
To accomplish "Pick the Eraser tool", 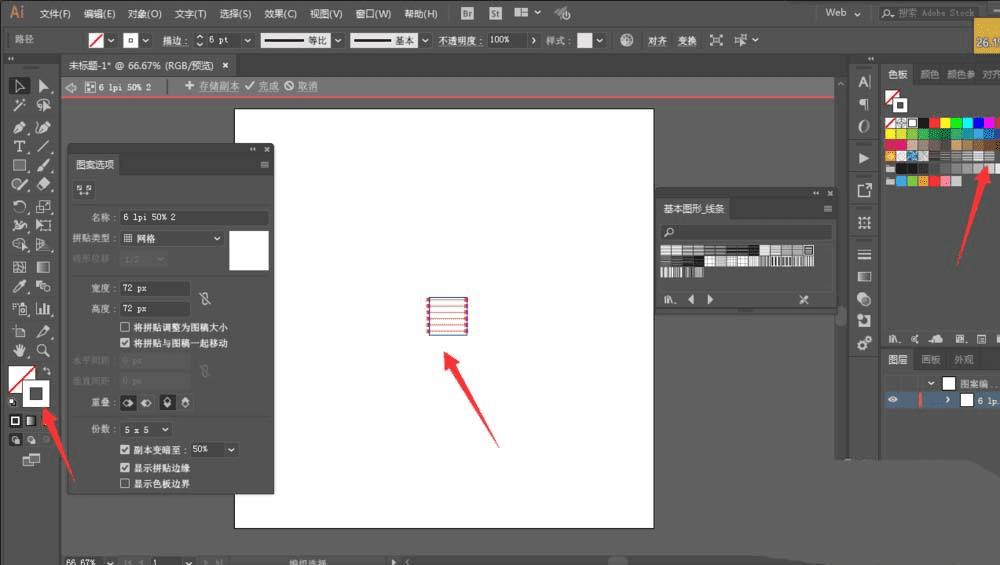I will point(43,184).
